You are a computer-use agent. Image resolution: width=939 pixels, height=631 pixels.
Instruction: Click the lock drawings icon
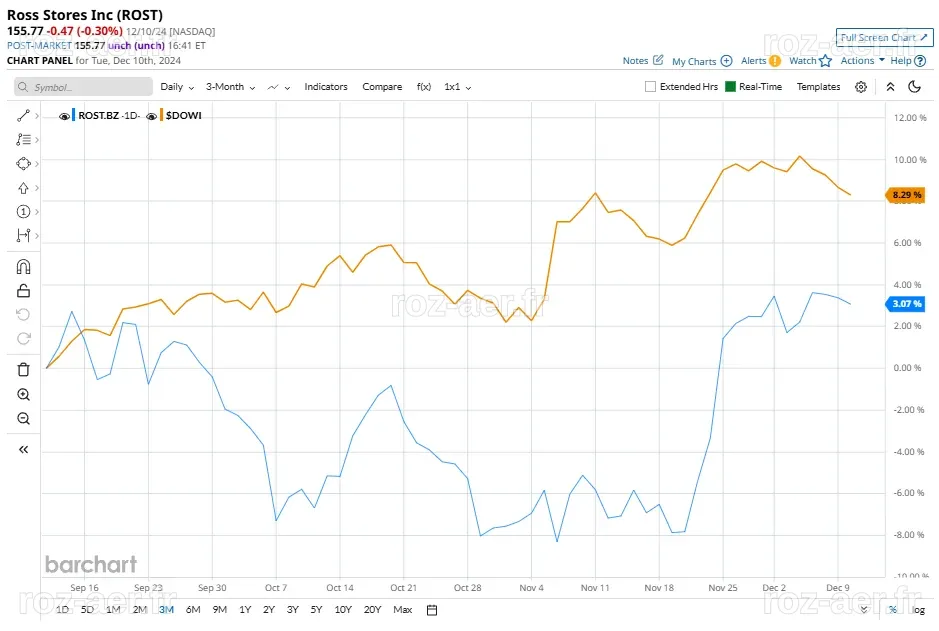[23, 291]
